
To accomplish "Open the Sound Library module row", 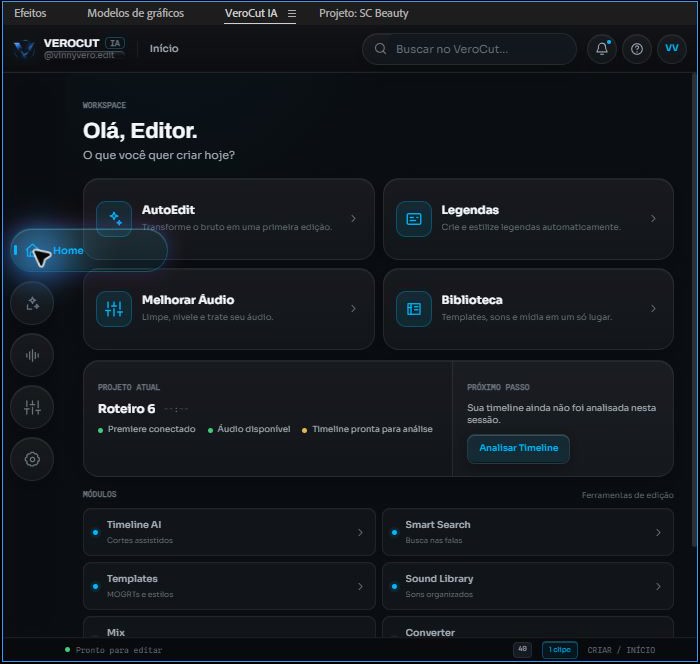I will click(x=528, y=586).
